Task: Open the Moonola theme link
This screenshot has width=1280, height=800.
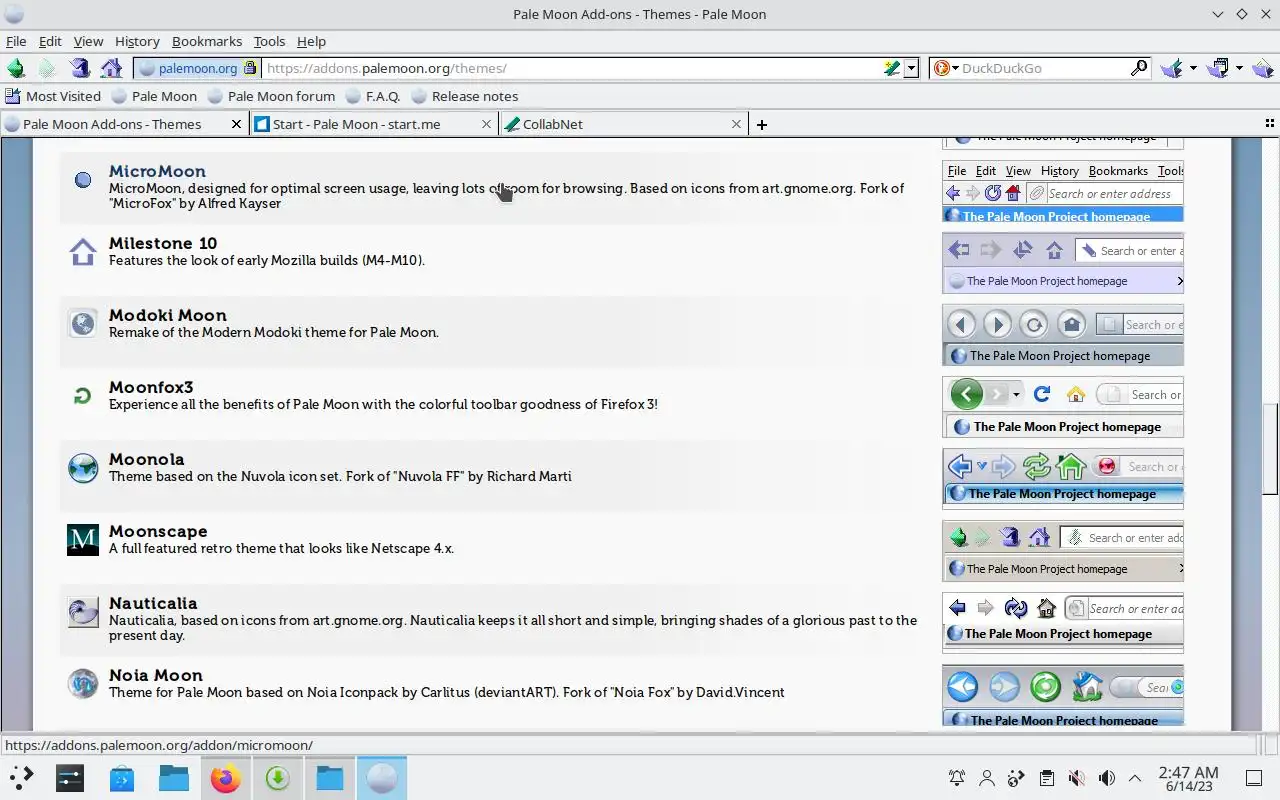Action: pyautogui.click(x=147, y=459)
